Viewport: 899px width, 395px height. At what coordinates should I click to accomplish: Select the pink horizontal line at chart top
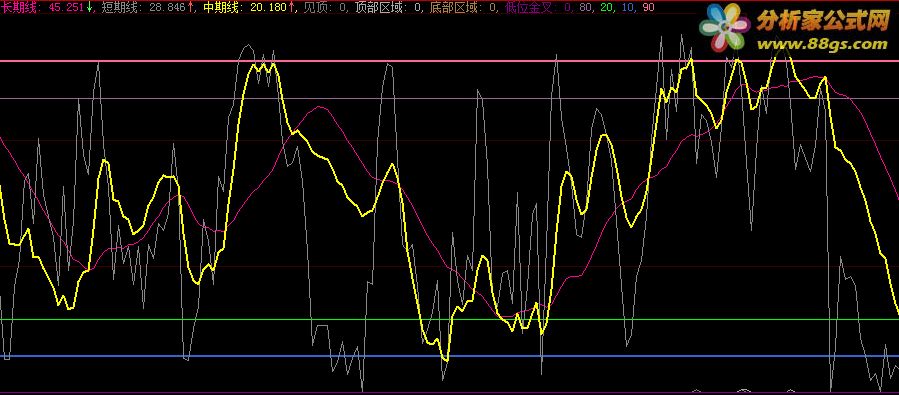[450, 60]
